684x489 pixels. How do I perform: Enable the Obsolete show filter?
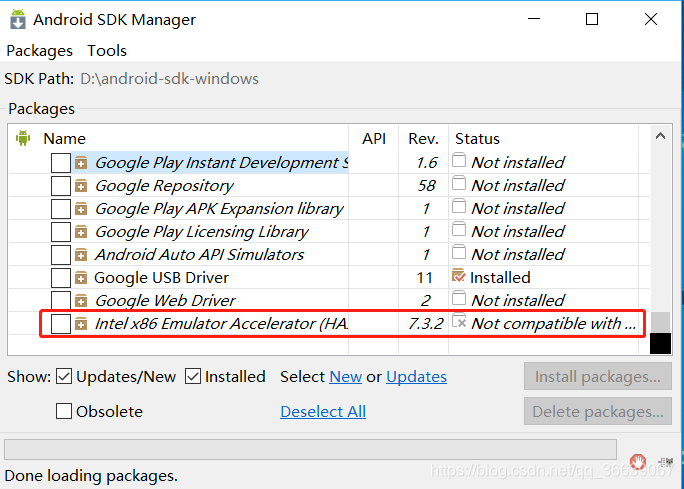coord(64,411)
